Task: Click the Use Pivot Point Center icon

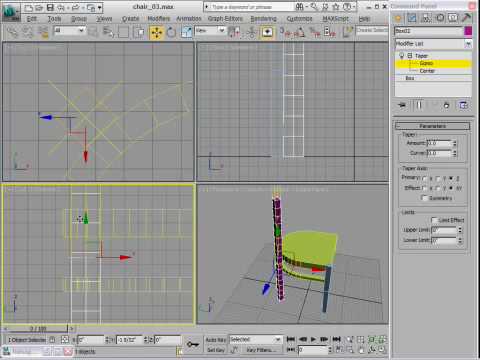Action: [234, 32]
